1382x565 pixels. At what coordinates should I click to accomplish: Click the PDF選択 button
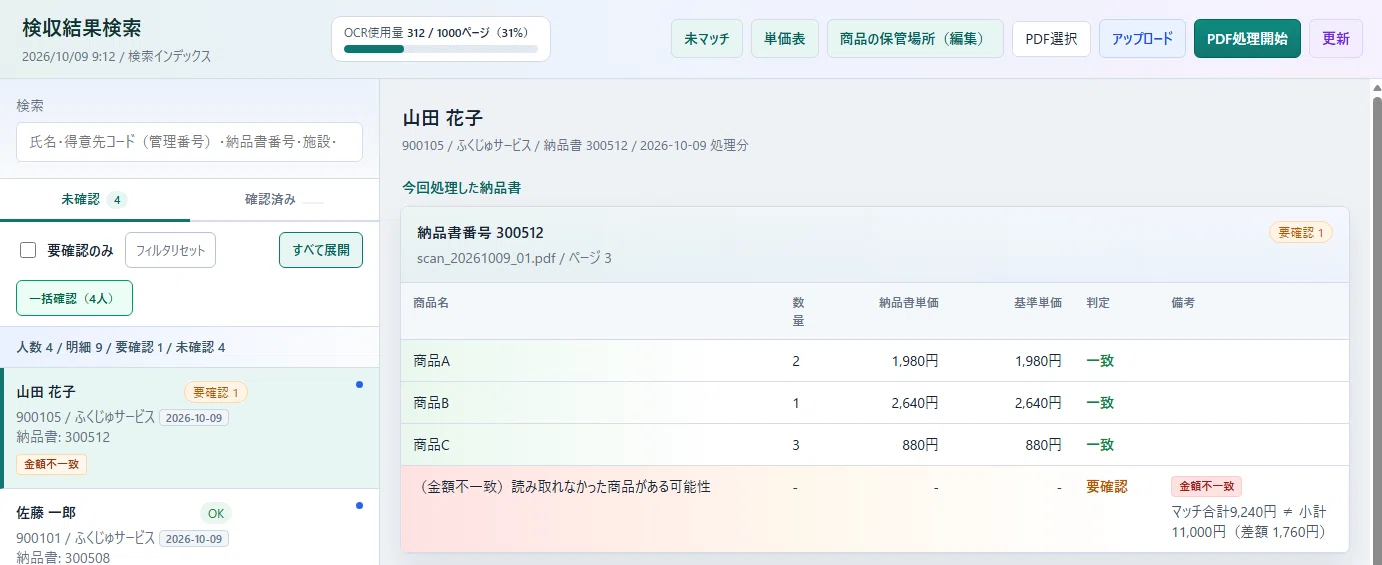coord(1051,39)
